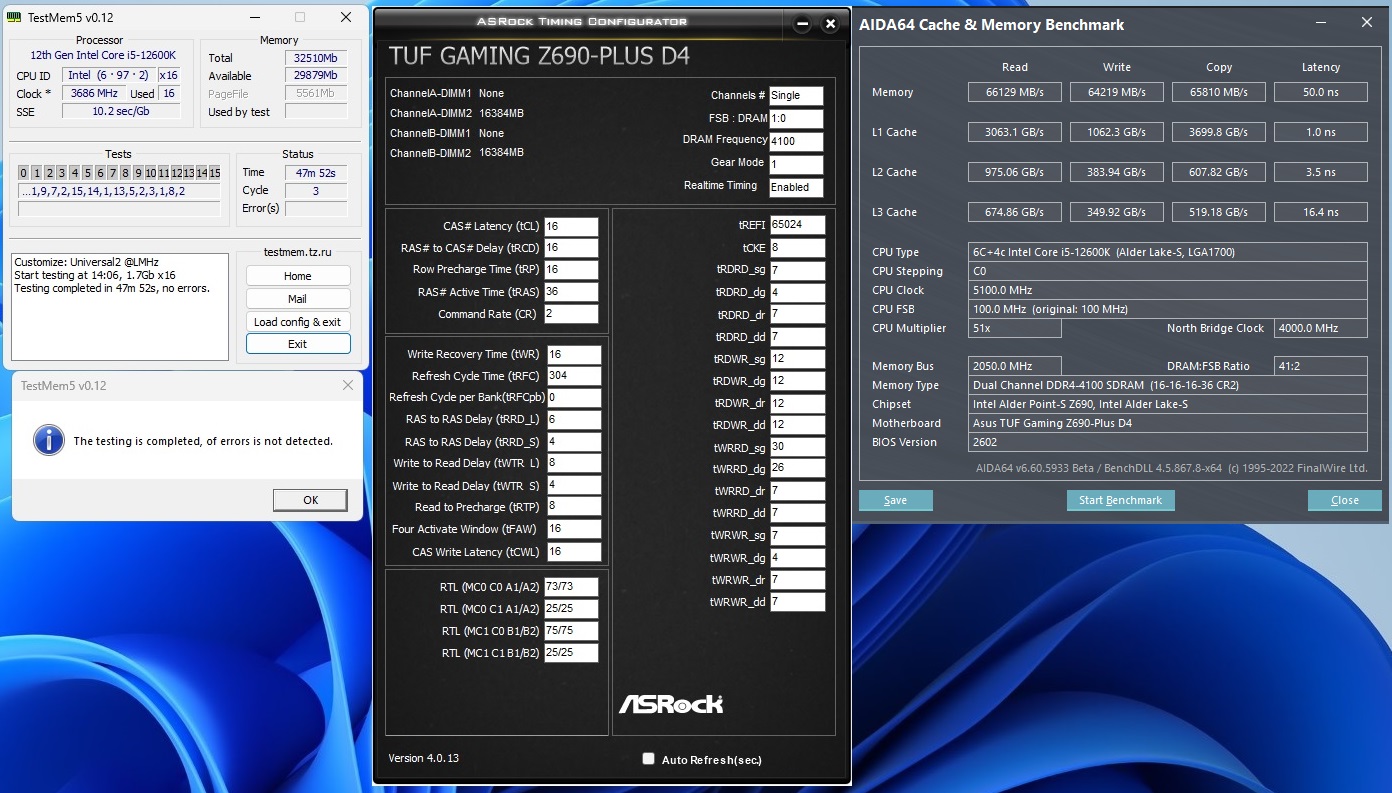Select the tWRWR_dd value field
Screen dimensions: 1392x793
click(797, 602)
